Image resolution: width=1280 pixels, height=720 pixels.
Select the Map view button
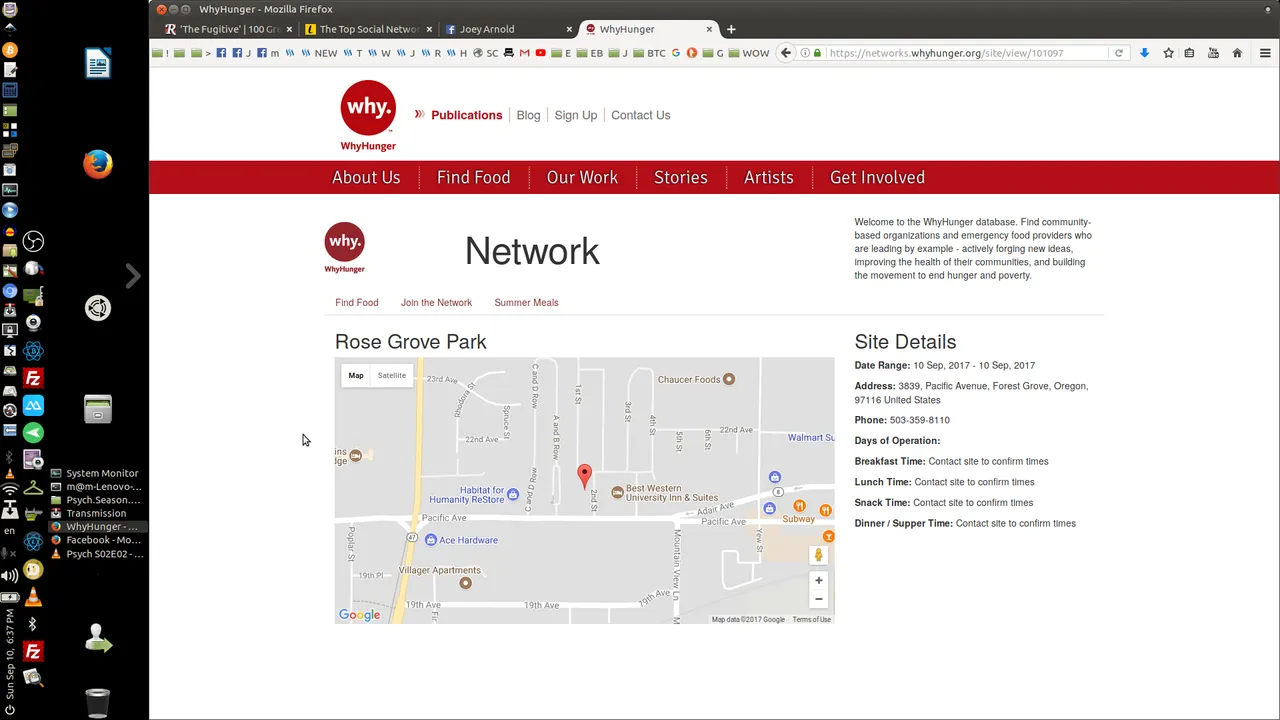[356, 375]
